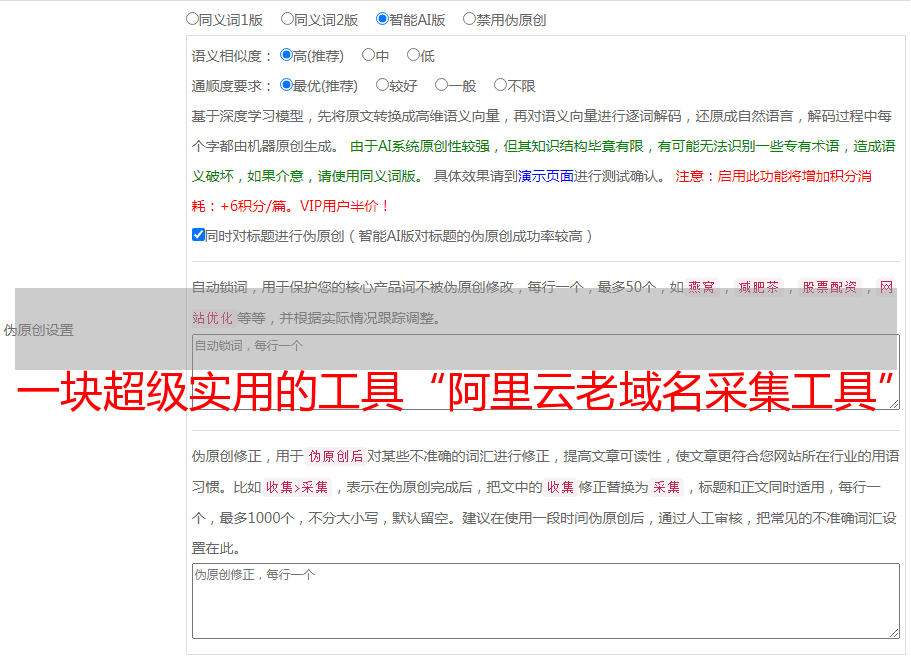Click the 收集>采集 example tag

coord(297,487)
